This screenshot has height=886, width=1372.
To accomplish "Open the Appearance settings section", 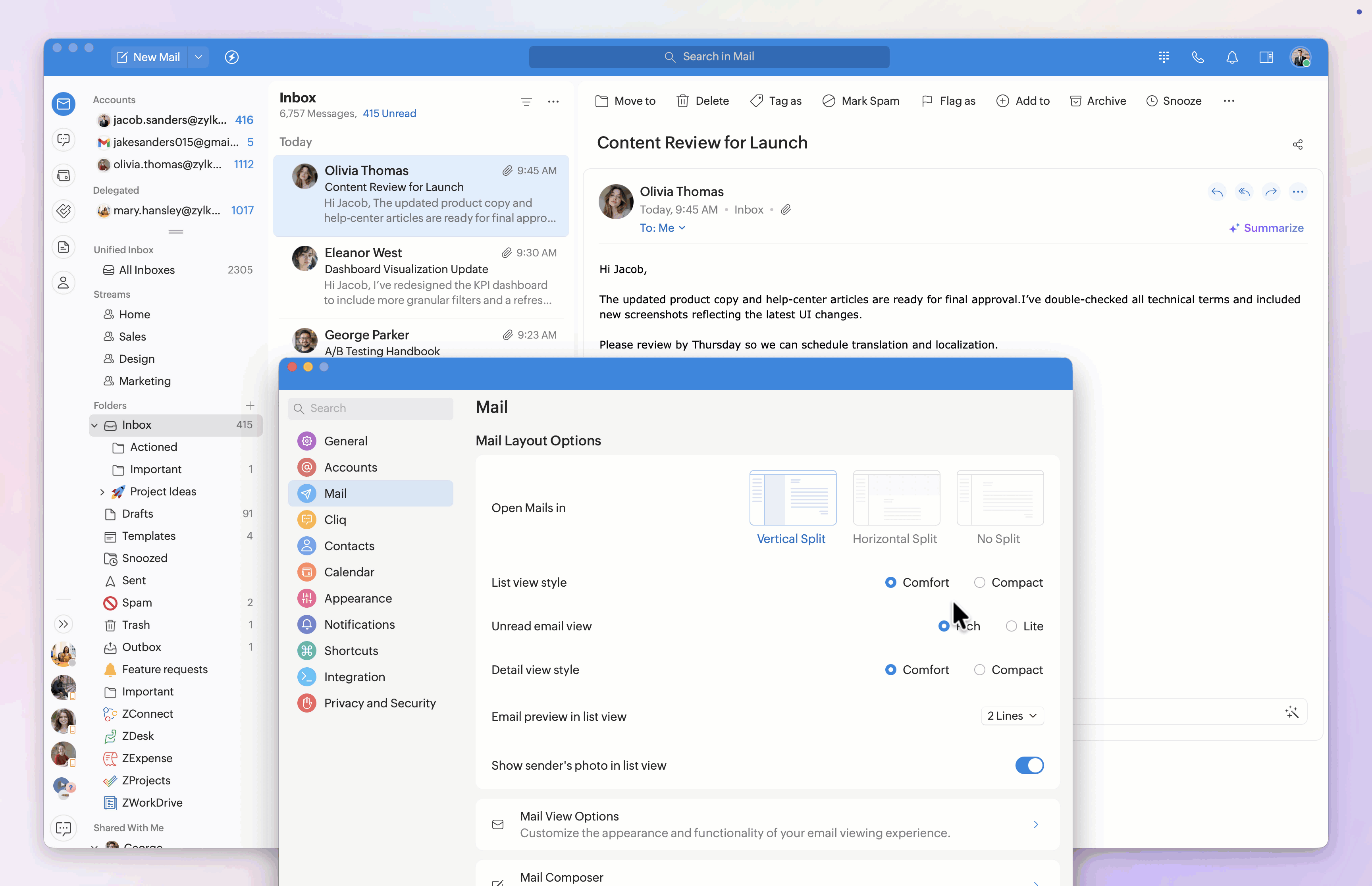I will 358,598.
